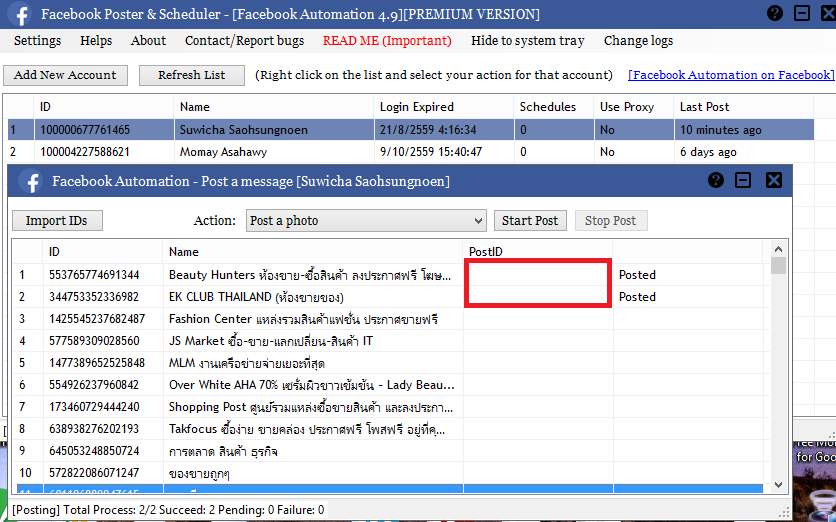Viewport: 836px width, 522px height.
Task: Click Start Post button
Action: click(x=530, y=221)
